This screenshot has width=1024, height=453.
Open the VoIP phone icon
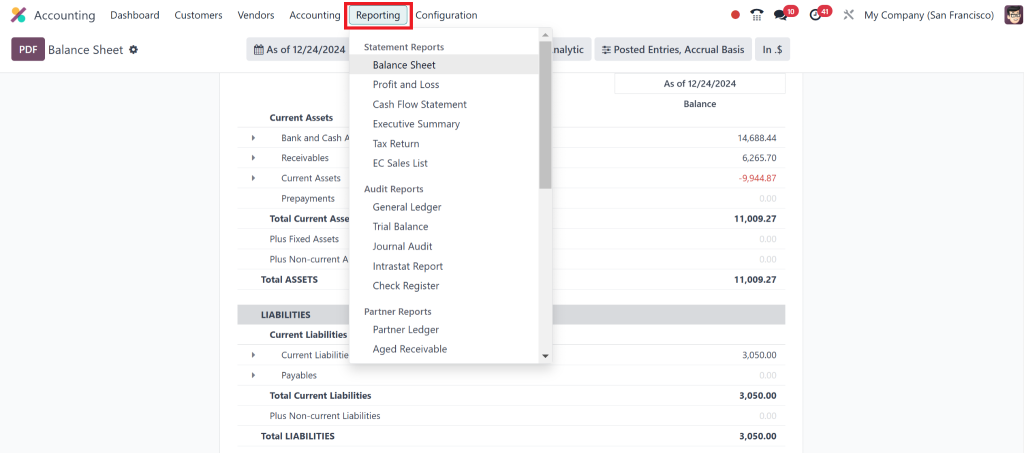757,15
